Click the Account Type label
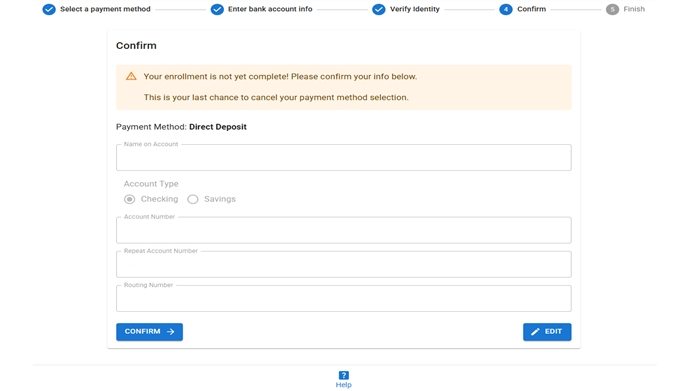Image resolution: width=690 pixels, height=391 pixels. coord(151,184)
